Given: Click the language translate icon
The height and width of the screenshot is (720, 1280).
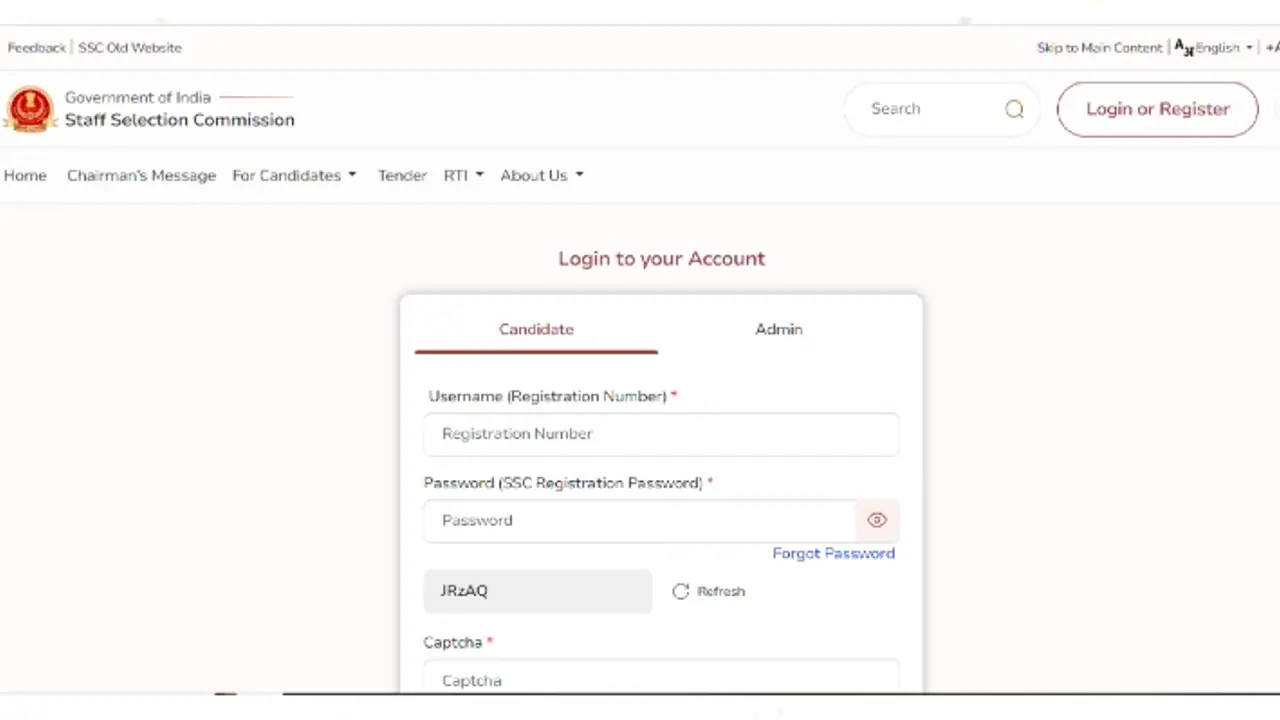Looking at the screenshot, I should tap(1183, 47).
